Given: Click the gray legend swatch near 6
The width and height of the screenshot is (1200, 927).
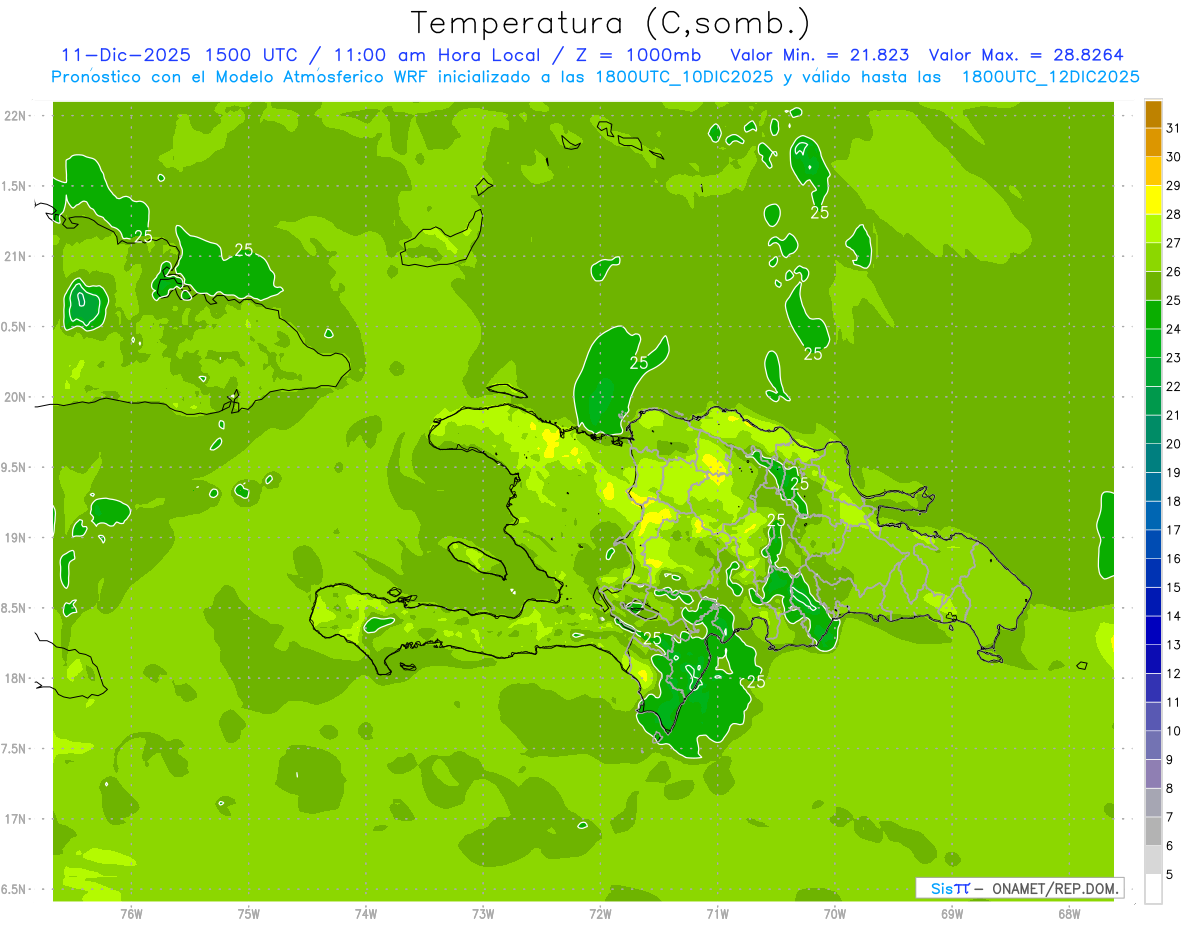Looking at the screenshot, I should point(1153,832).
